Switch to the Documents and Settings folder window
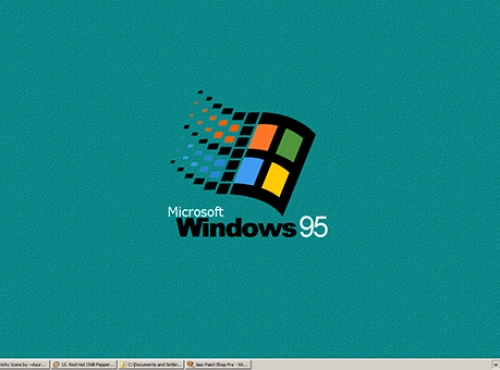 [151, 365]
